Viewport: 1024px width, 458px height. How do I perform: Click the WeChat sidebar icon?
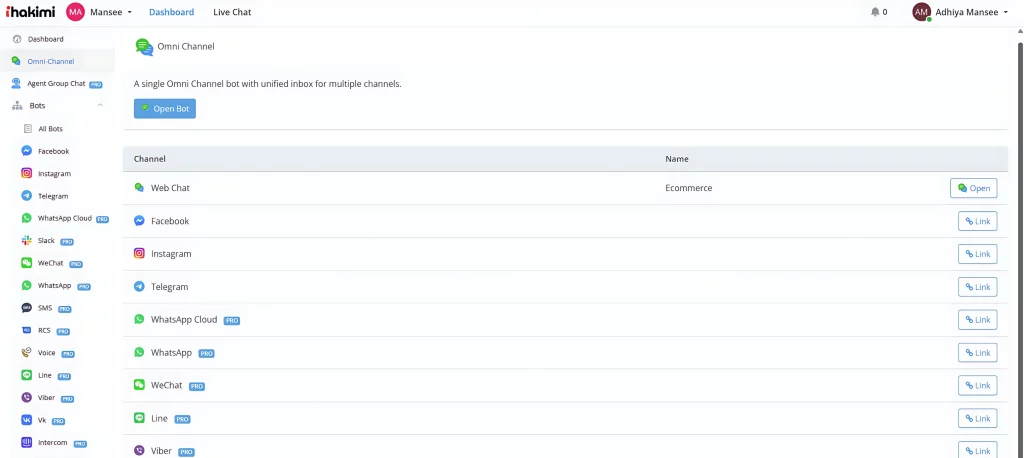27,263
